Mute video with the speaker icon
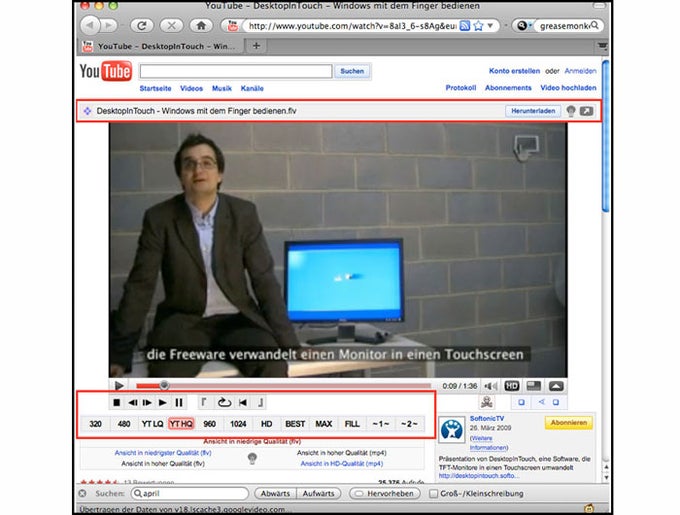Viewport: 680px width, 515px height. pyautogui.click(x=491, y=386)
